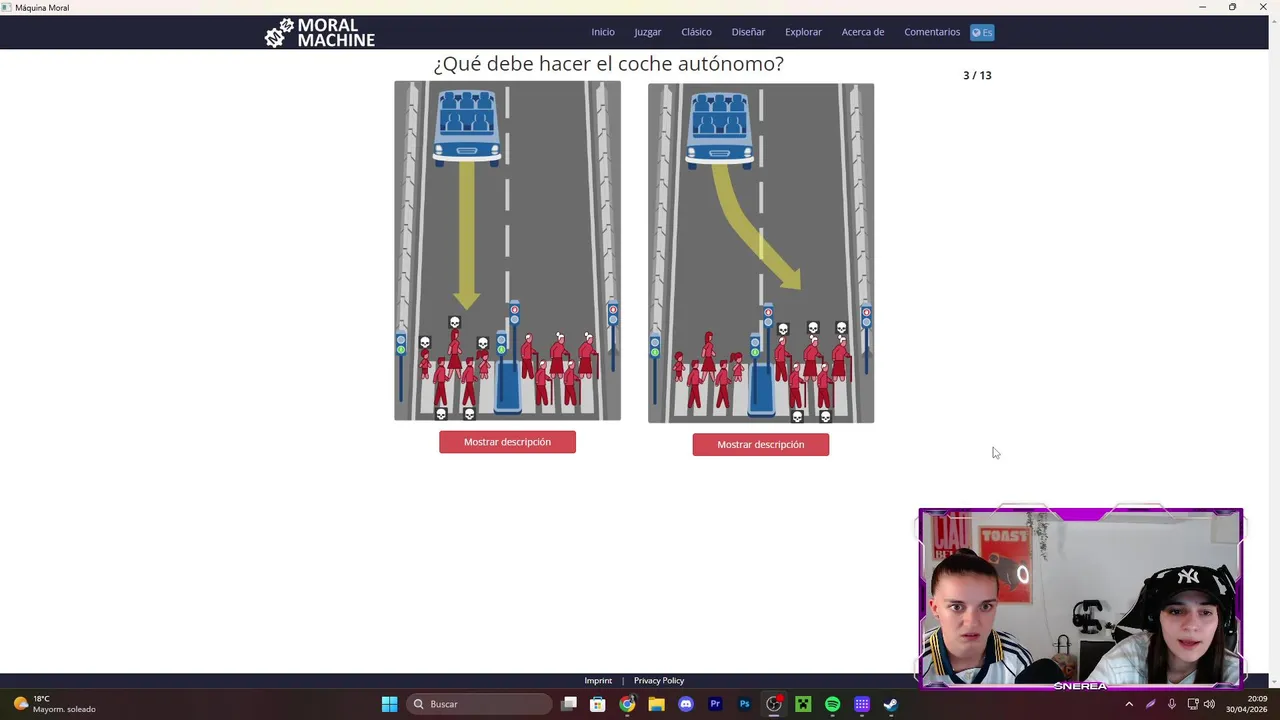Open Discord from taskbar
Image resolution: width=1280 pixels, height=720 pixels.
pyautogui.click(x=686, y=704)
